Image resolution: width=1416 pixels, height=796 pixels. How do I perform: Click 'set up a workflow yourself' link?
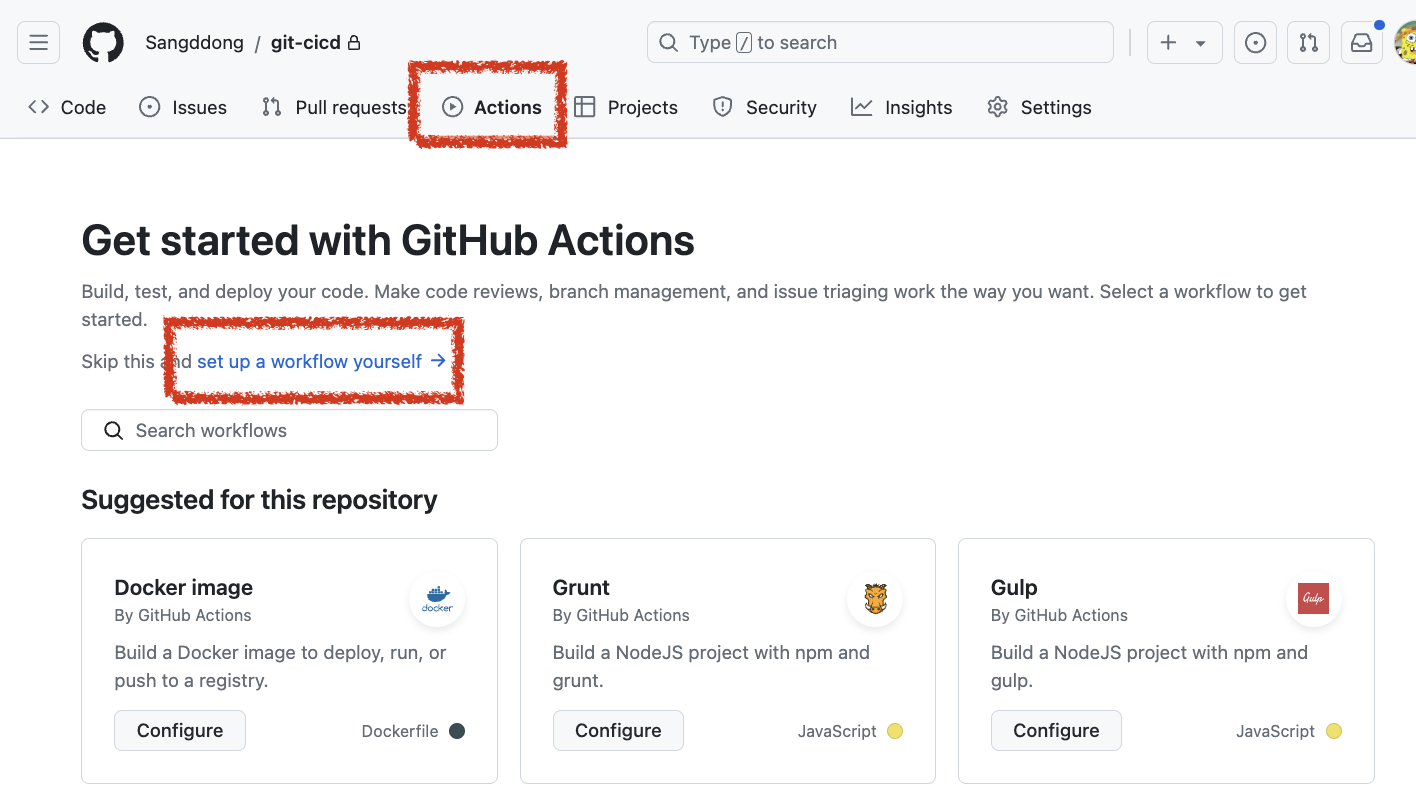pos(321,361)
